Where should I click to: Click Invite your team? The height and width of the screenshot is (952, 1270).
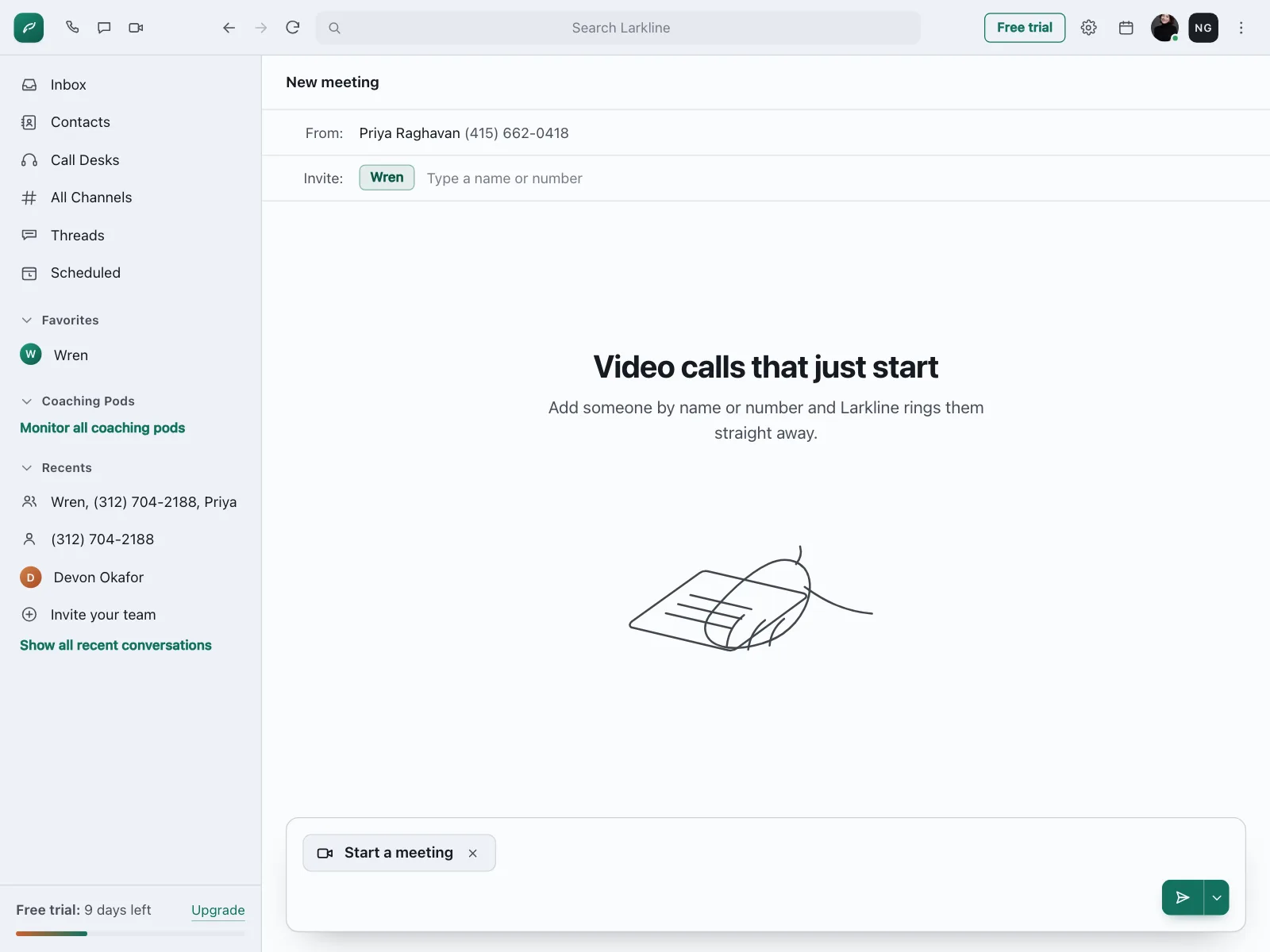pyautogui.click(x=130, y=615)
